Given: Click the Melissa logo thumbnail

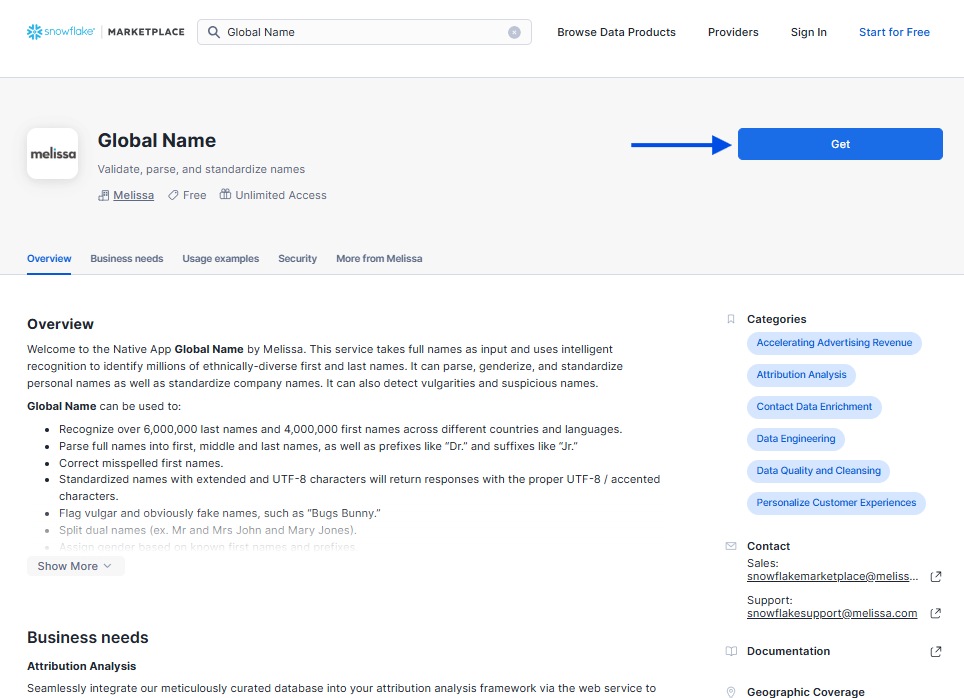Looking at the screenshot, I should [x=52, y=153].
